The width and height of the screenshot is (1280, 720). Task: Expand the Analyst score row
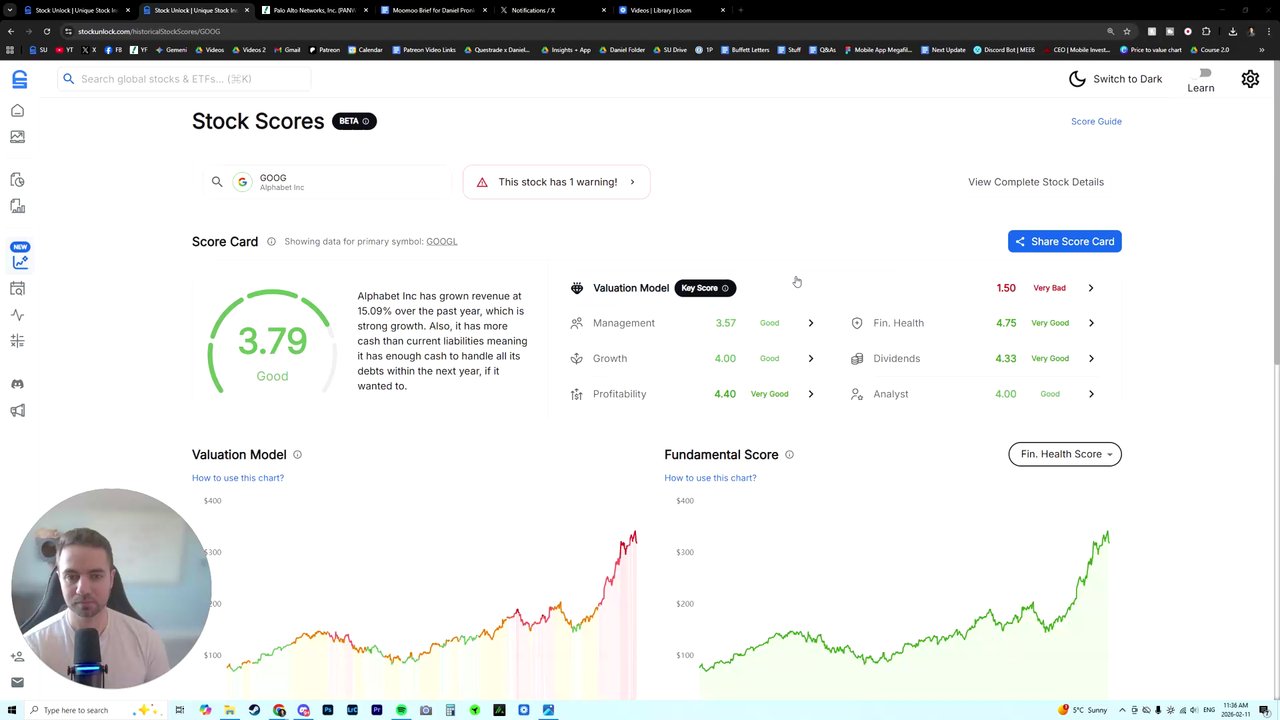click(1090, 394)
